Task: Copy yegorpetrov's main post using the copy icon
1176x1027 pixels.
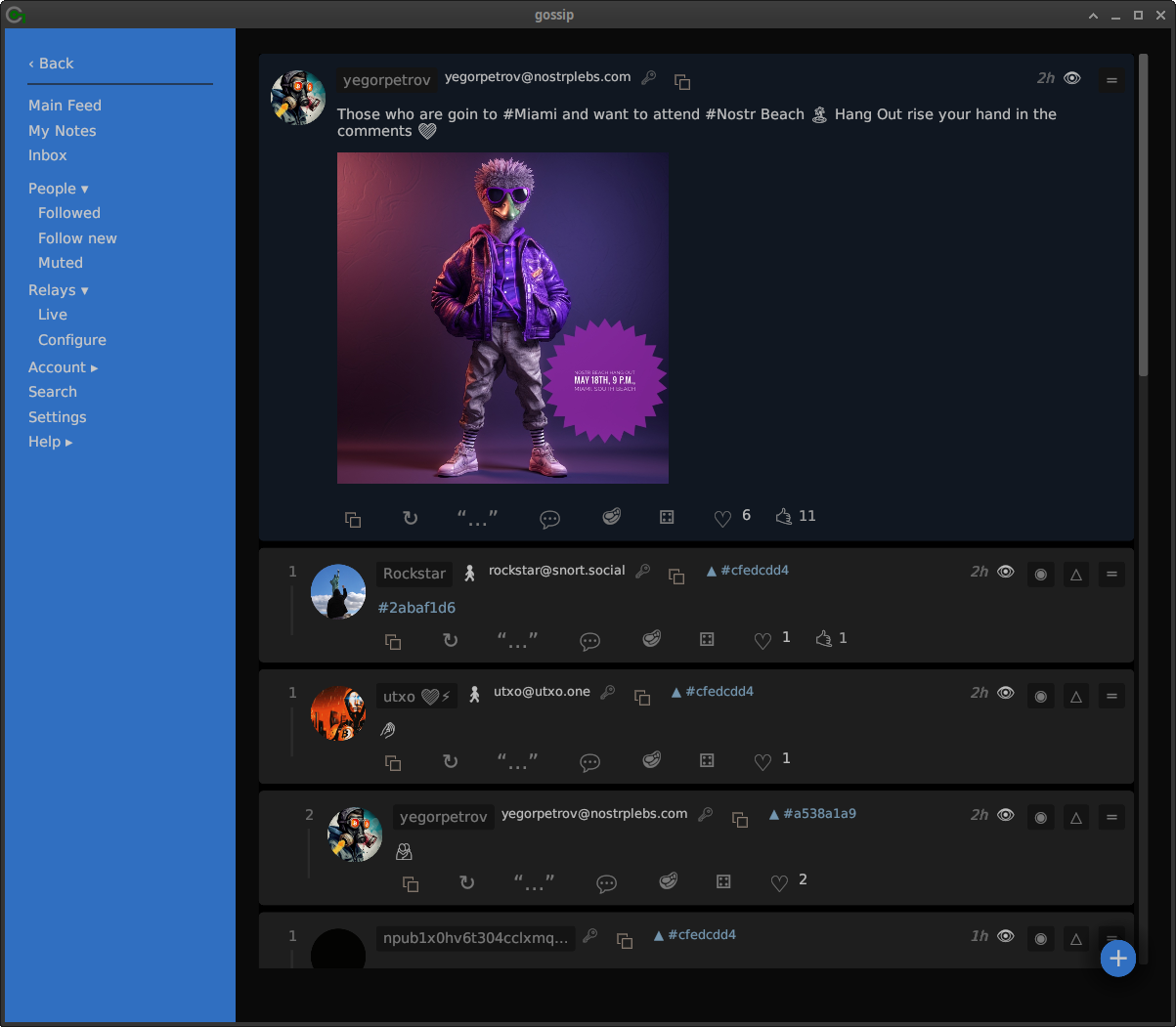Action: [353, 519]
